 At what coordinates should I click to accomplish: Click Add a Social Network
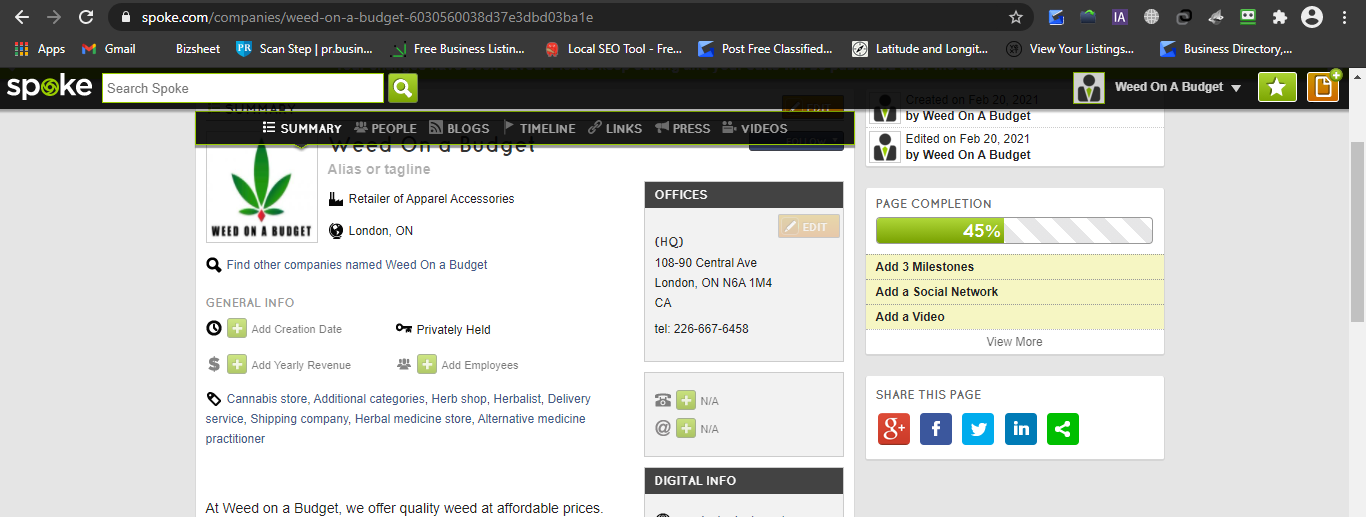pyautogui.click(x=937, y=292)
